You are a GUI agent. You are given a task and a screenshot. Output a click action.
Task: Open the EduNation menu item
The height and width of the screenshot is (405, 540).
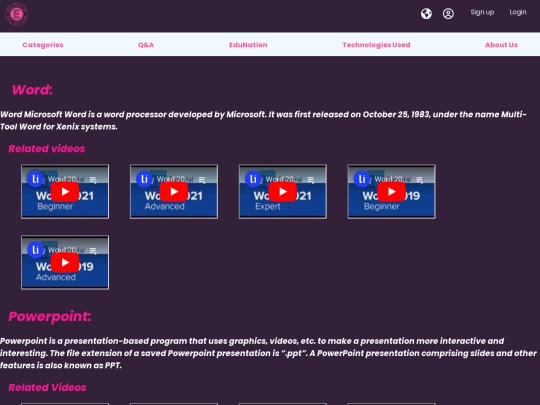tap(248, 45)
